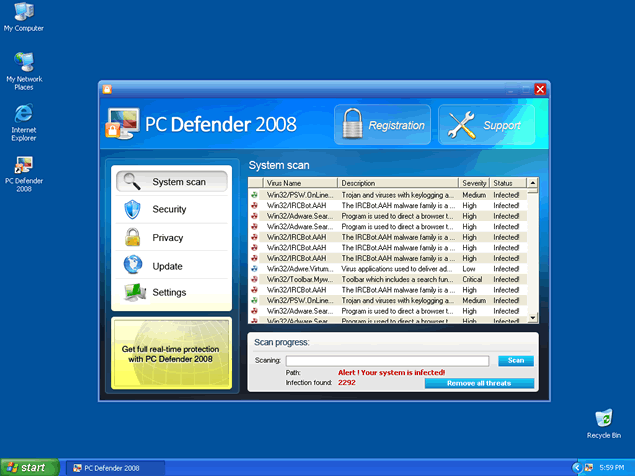Click the Settings computer icon in sidebar
The height and width of the screenshot is (476, 635).
click(132, 293)
